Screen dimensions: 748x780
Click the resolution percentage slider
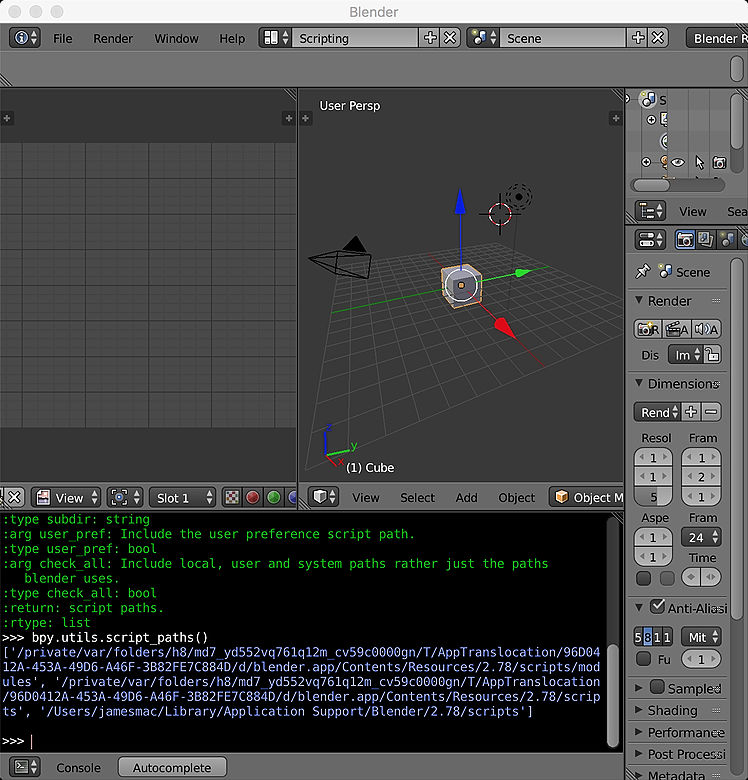click(x=653, y=497)
